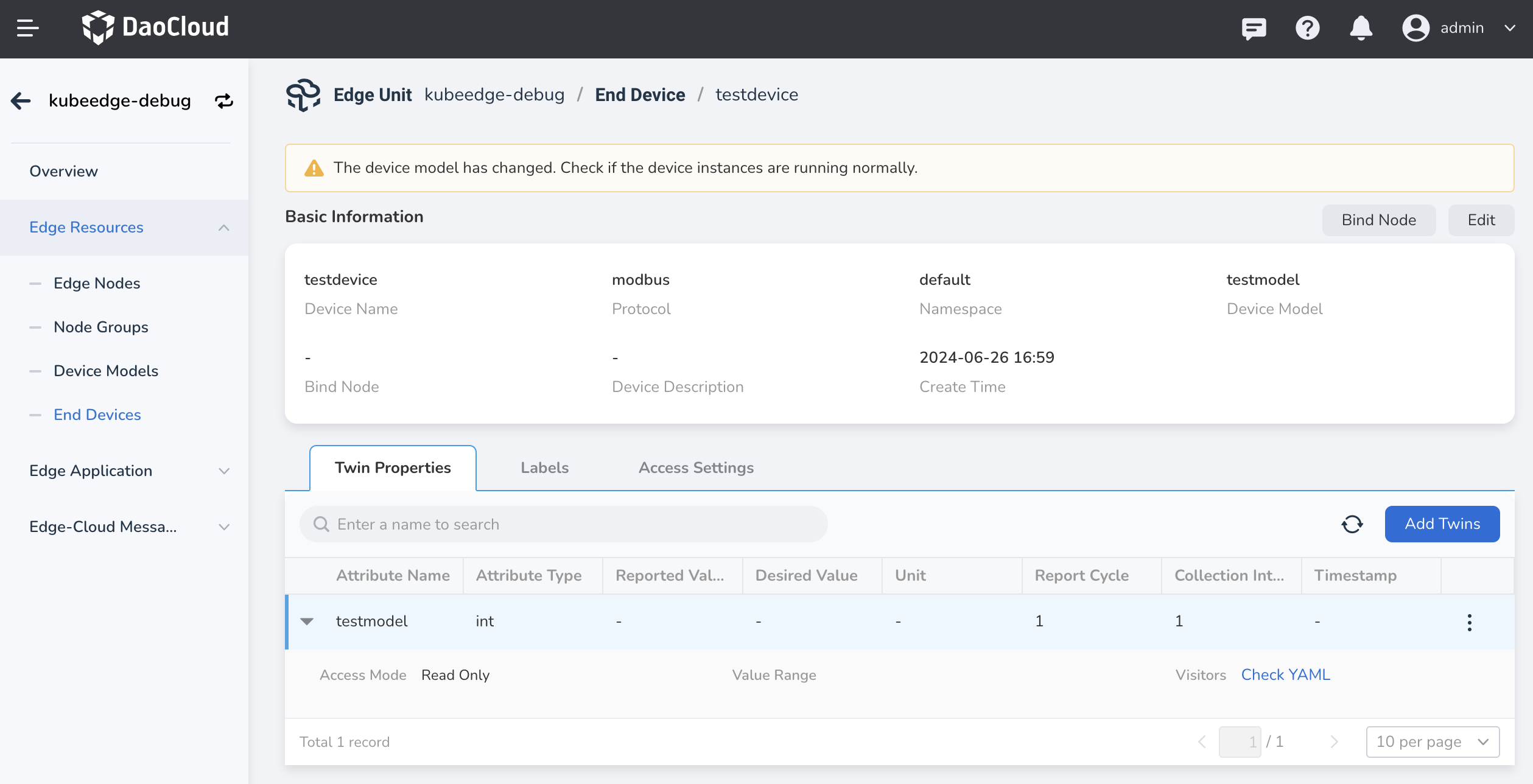Open the hamburger navigation menu
Viewport: 1533px width, 784px height.
pos(28,28)
